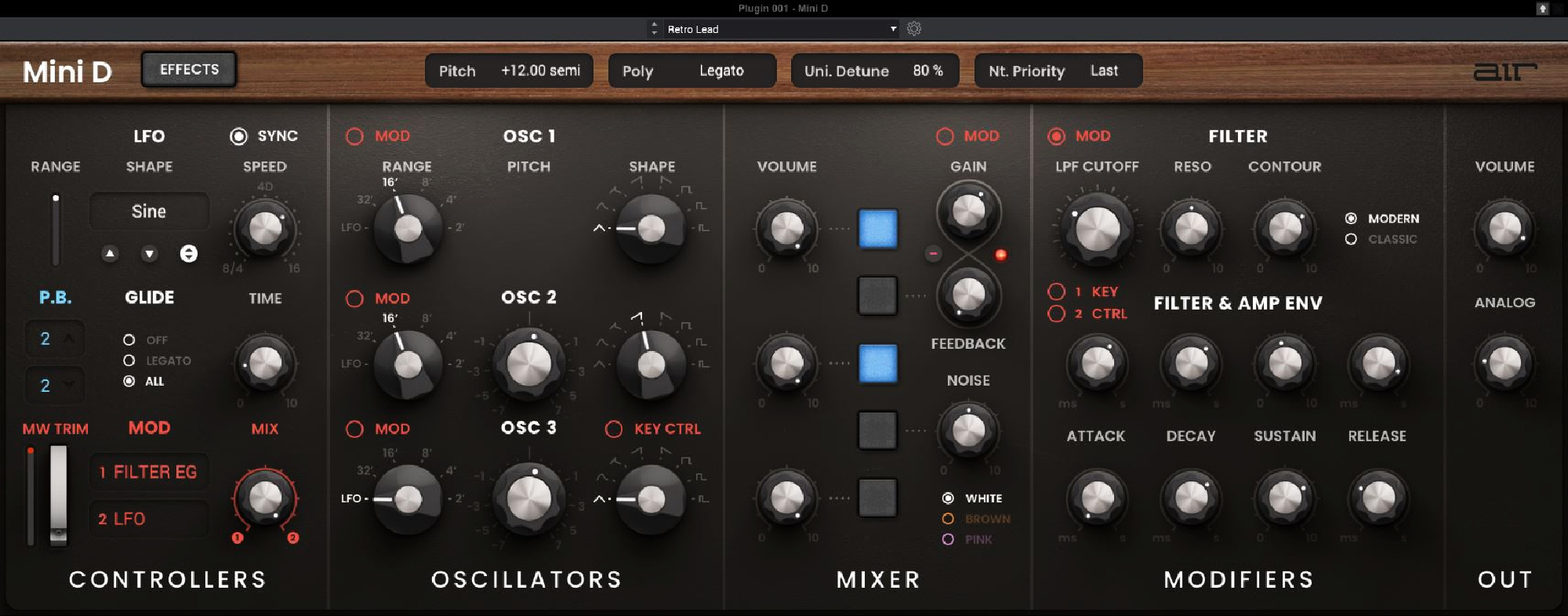Choose PINK noise type

[948, 539]
